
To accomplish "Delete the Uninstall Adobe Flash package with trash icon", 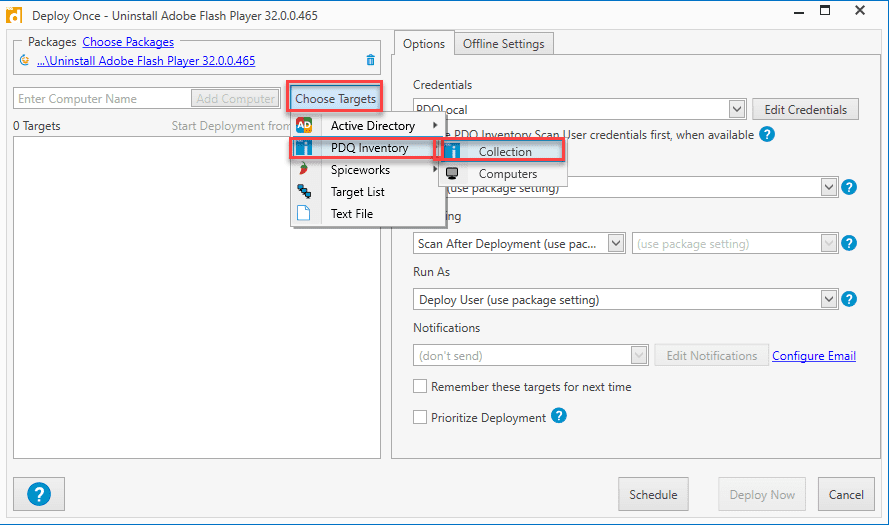I will point(370,60).
